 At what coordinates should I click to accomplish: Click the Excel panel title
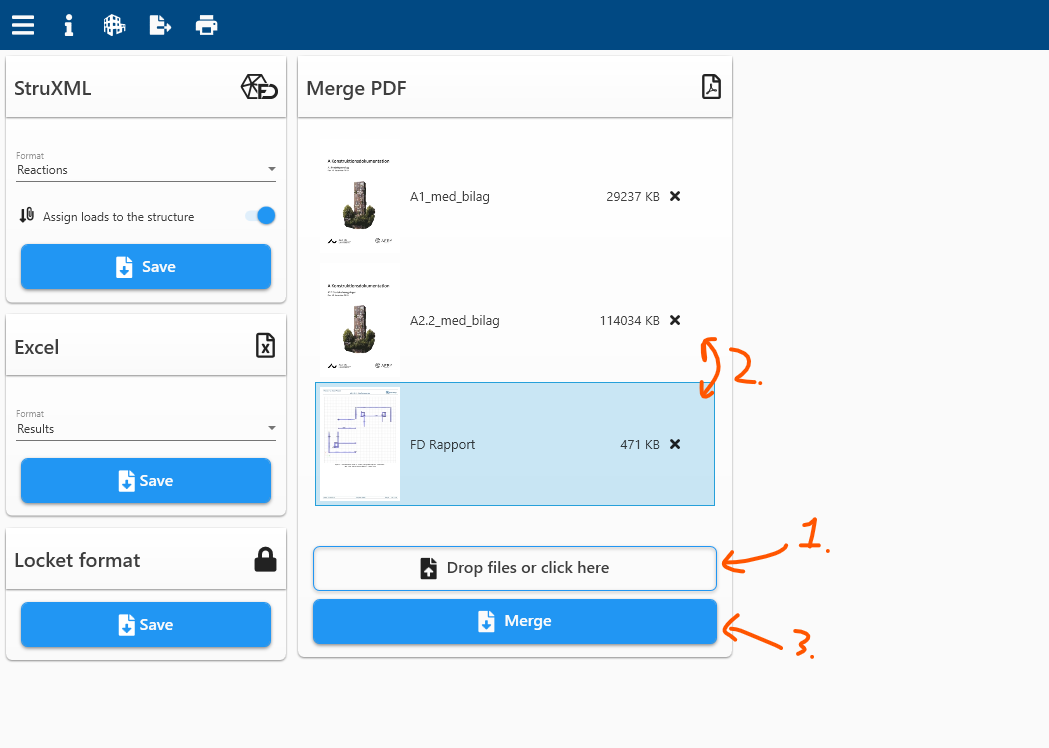pos(37,347)
